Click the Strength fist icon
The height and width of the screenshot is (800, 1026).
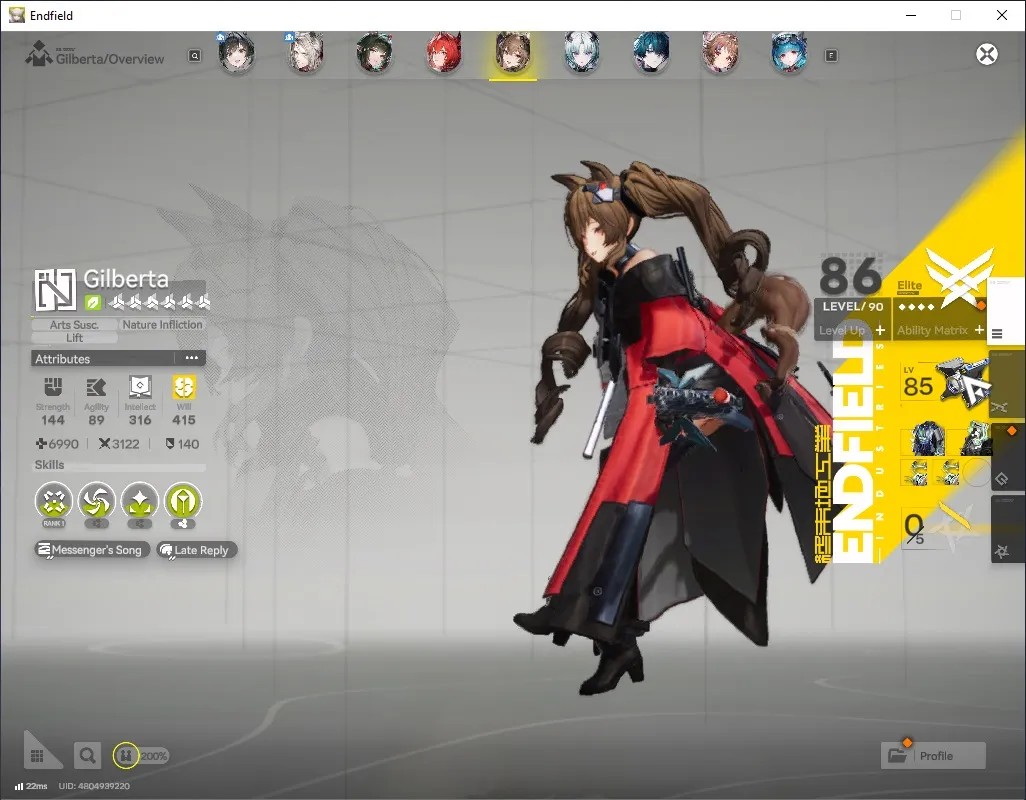(53, 387)
